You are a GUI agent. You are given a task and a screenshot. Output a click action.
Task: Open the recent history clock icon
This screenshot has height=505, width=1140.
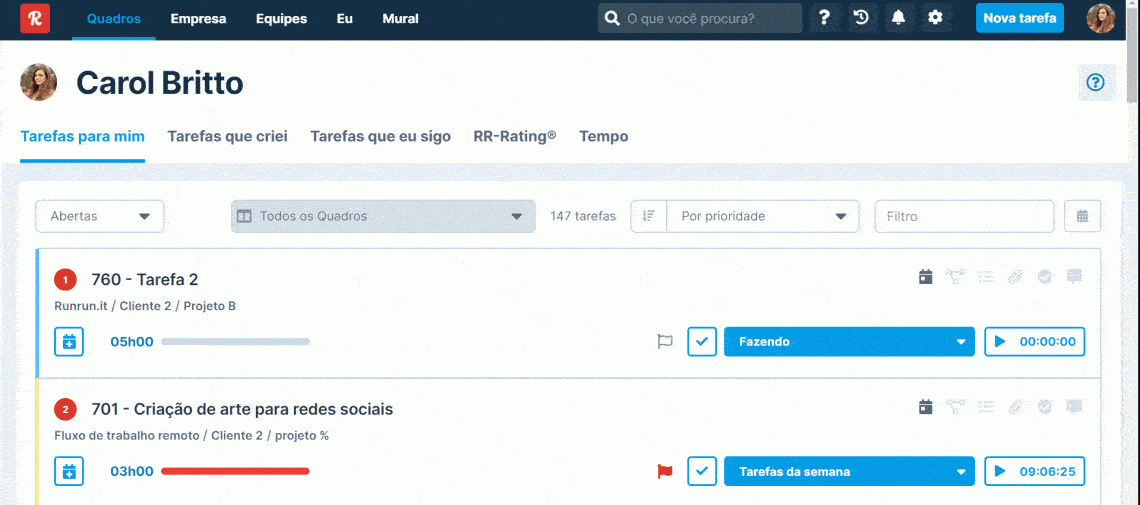pos(860,18)
